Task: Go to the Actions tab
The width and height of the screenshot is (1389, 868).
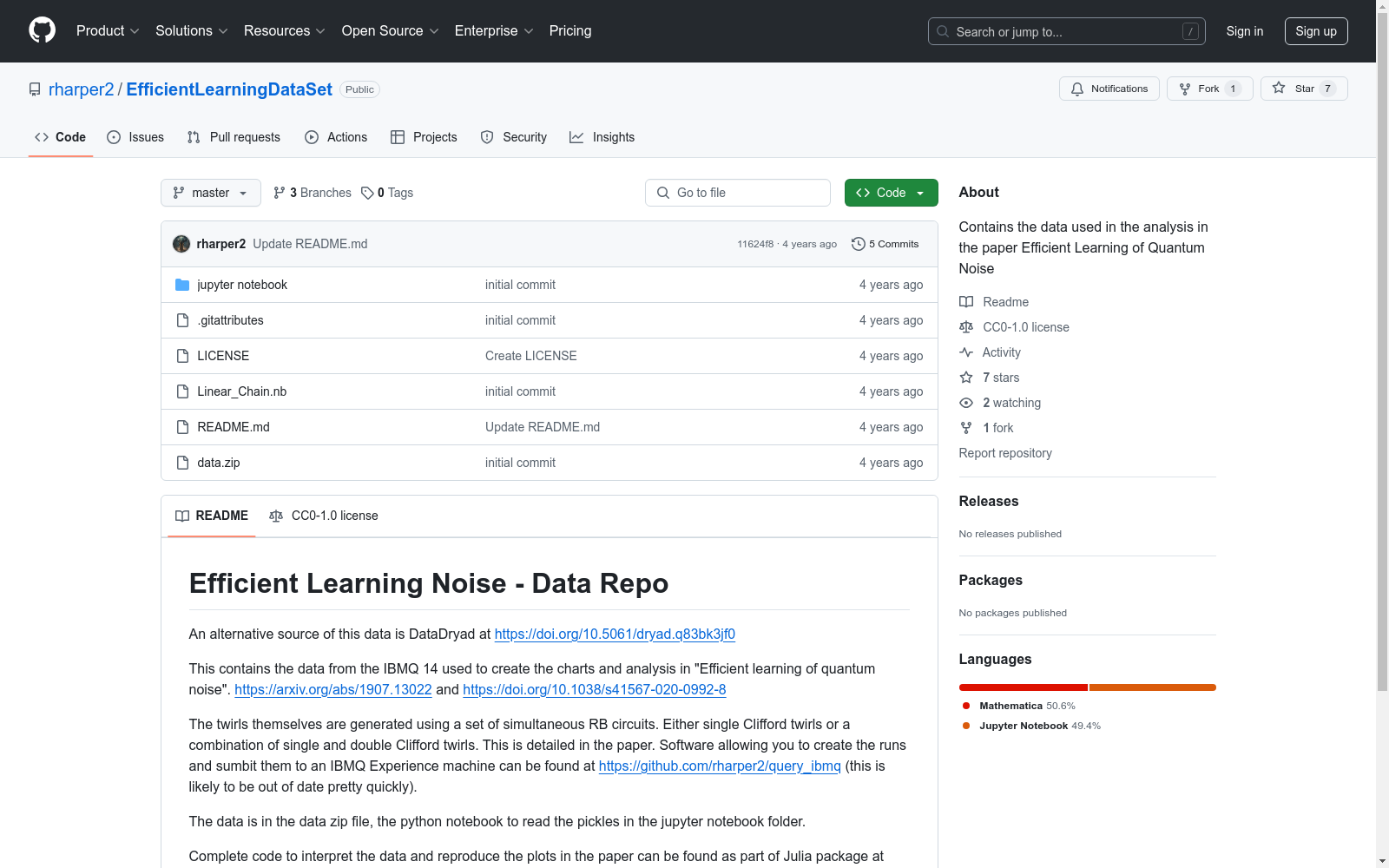Action: point(336,137)
